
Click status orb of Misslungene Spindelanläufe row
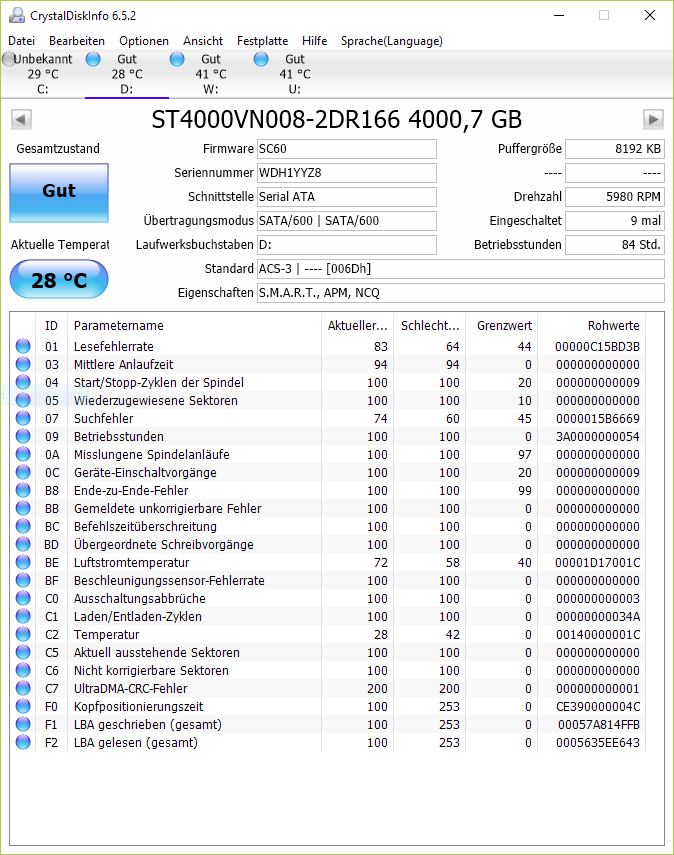click(x=23, y=454)
